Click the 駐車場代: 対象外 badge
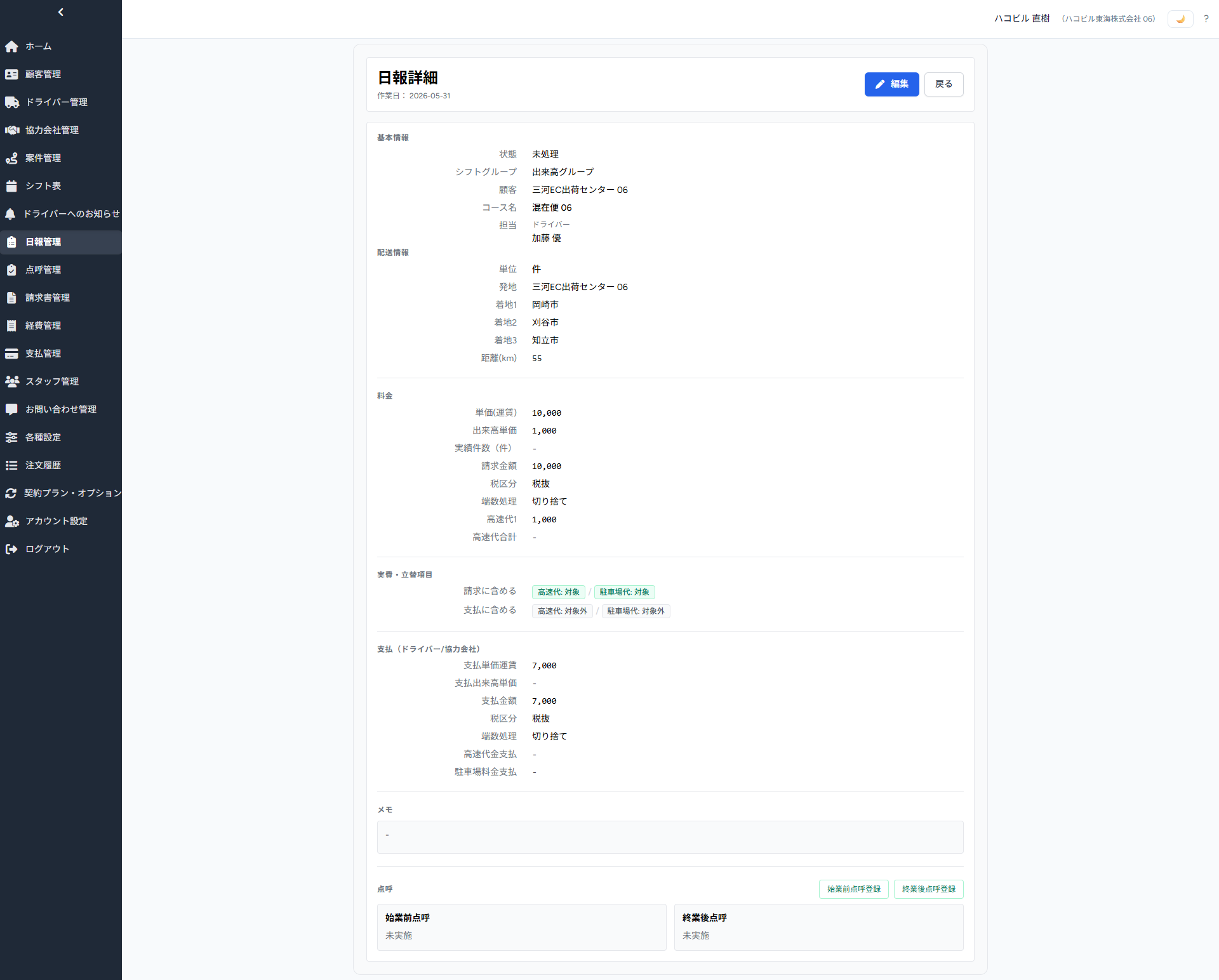1219x980 pixels. pyautogui.click(x=636, y=611)
